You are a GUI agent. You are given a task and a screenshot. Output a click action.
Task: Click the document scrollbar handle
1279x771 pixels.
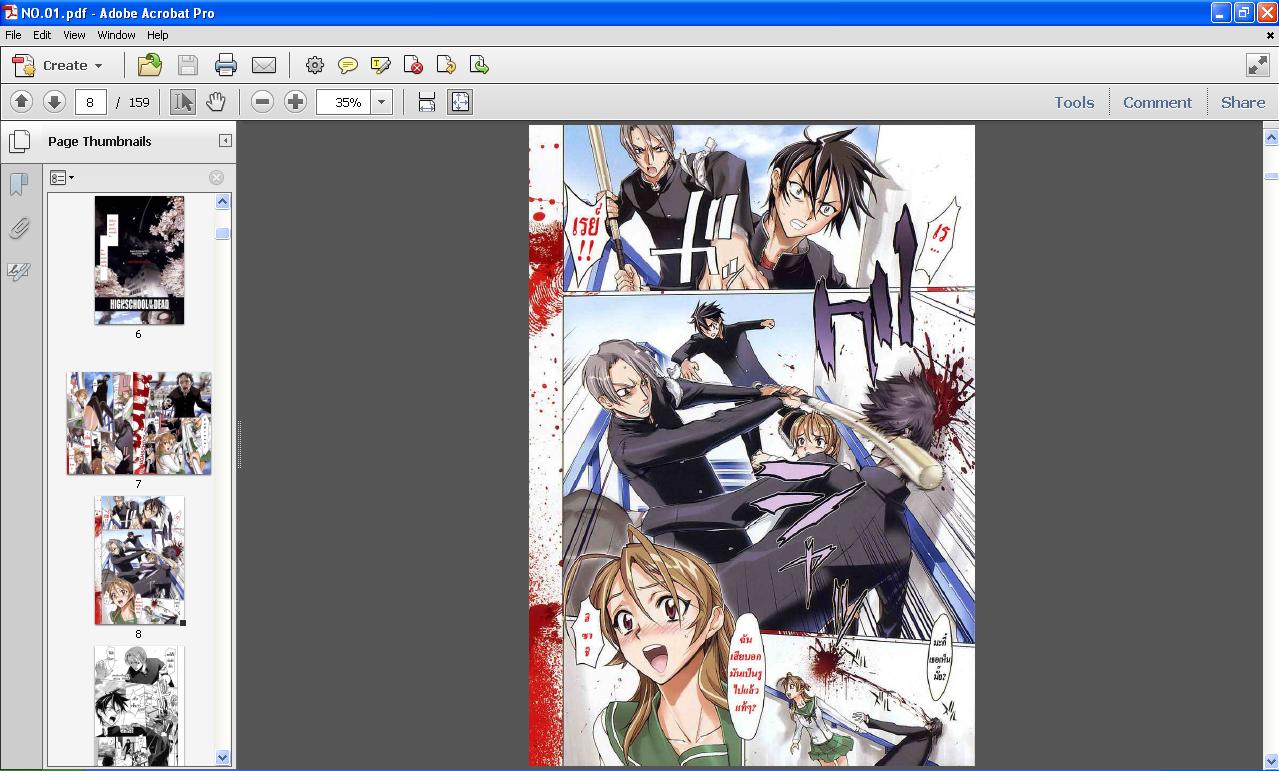coord(1271,176)
